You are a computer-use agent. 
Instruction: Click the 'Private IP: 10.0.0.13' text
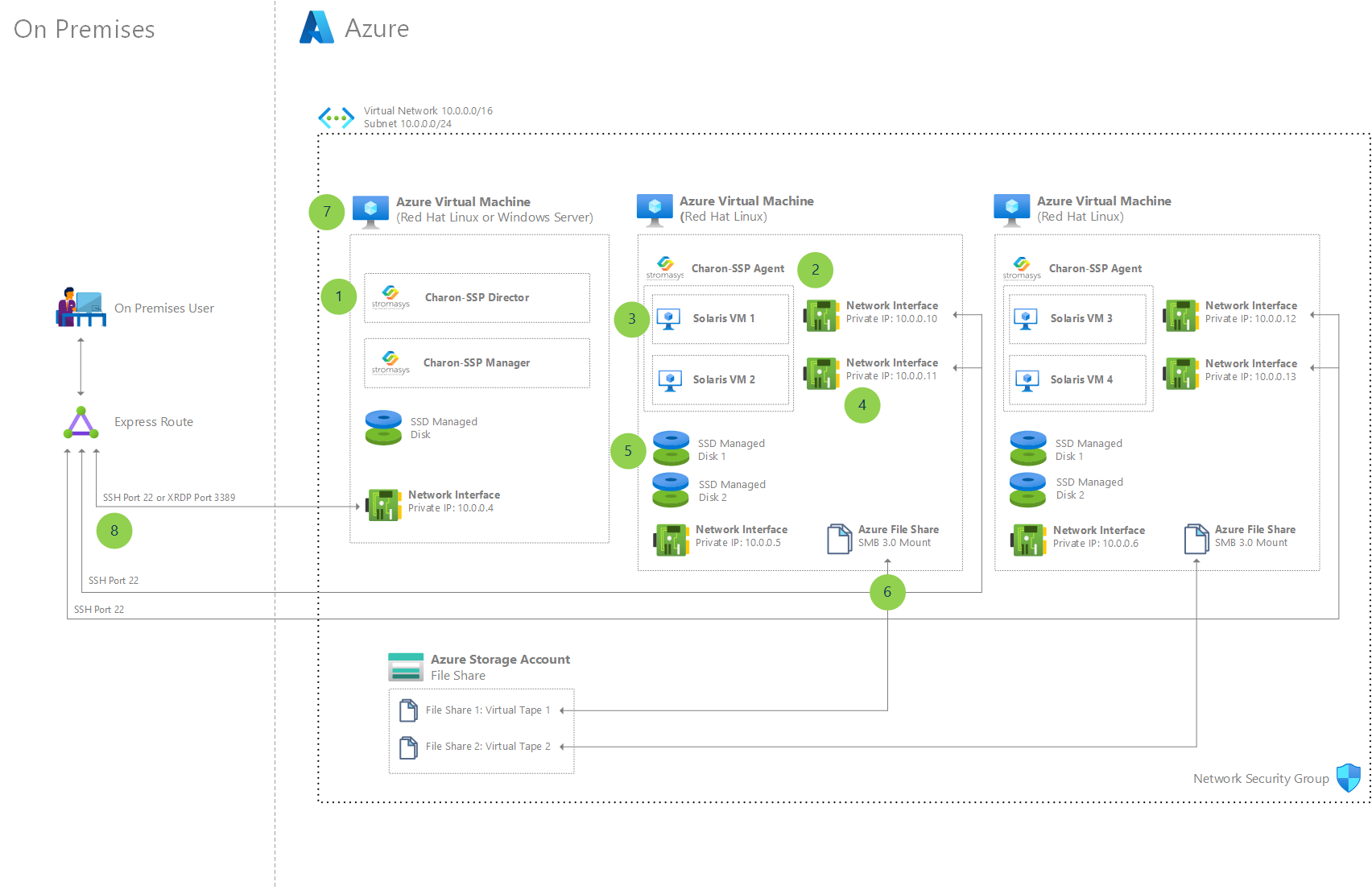(x=1250, y=377)
